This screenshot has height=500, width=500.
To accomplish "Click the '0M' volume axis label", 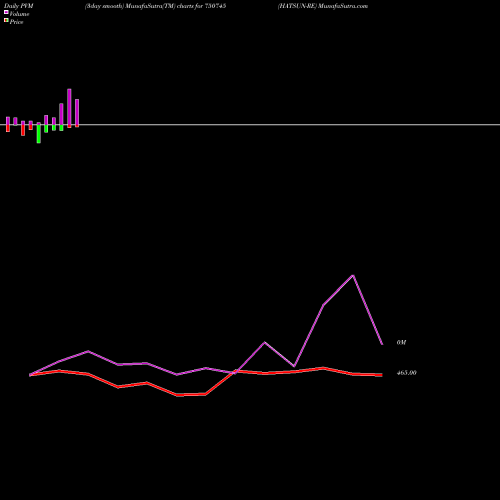I will [x=401, y=343].
